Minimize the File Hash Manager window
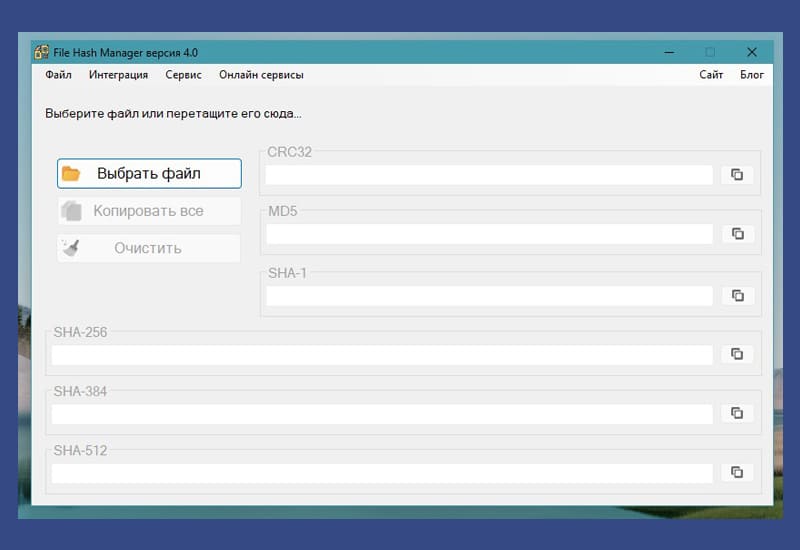The width and height of the screenshot is (800, 550). 669,52
